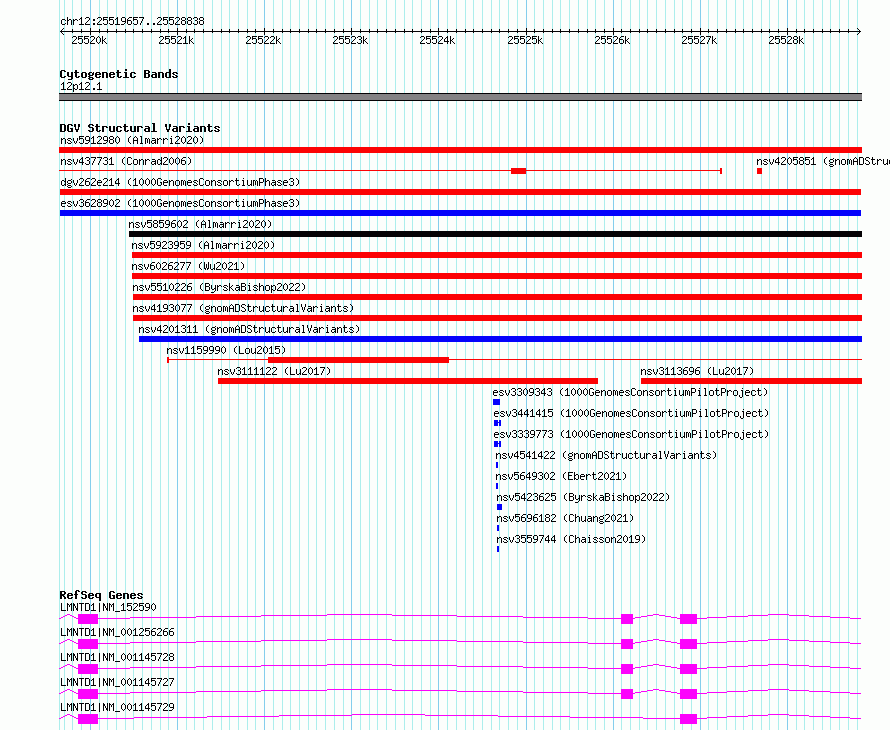
Task: Click the 25523k ruler tick label
Action: pos(350,40)
